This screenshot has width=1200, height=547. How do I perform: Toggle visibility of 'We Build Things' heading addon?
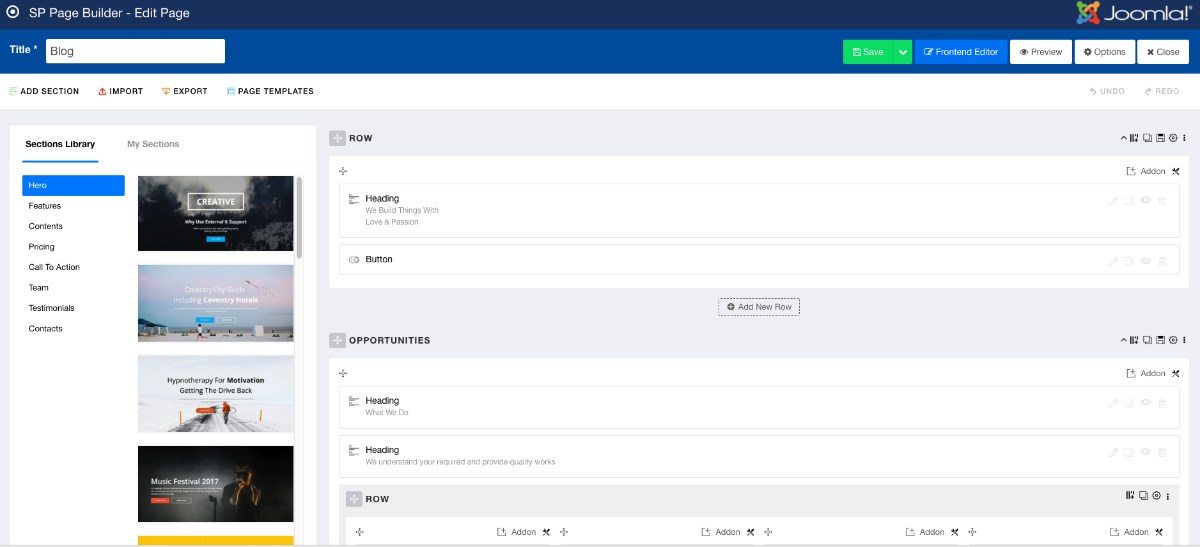pyautogui.click(x=1145, y=201)
